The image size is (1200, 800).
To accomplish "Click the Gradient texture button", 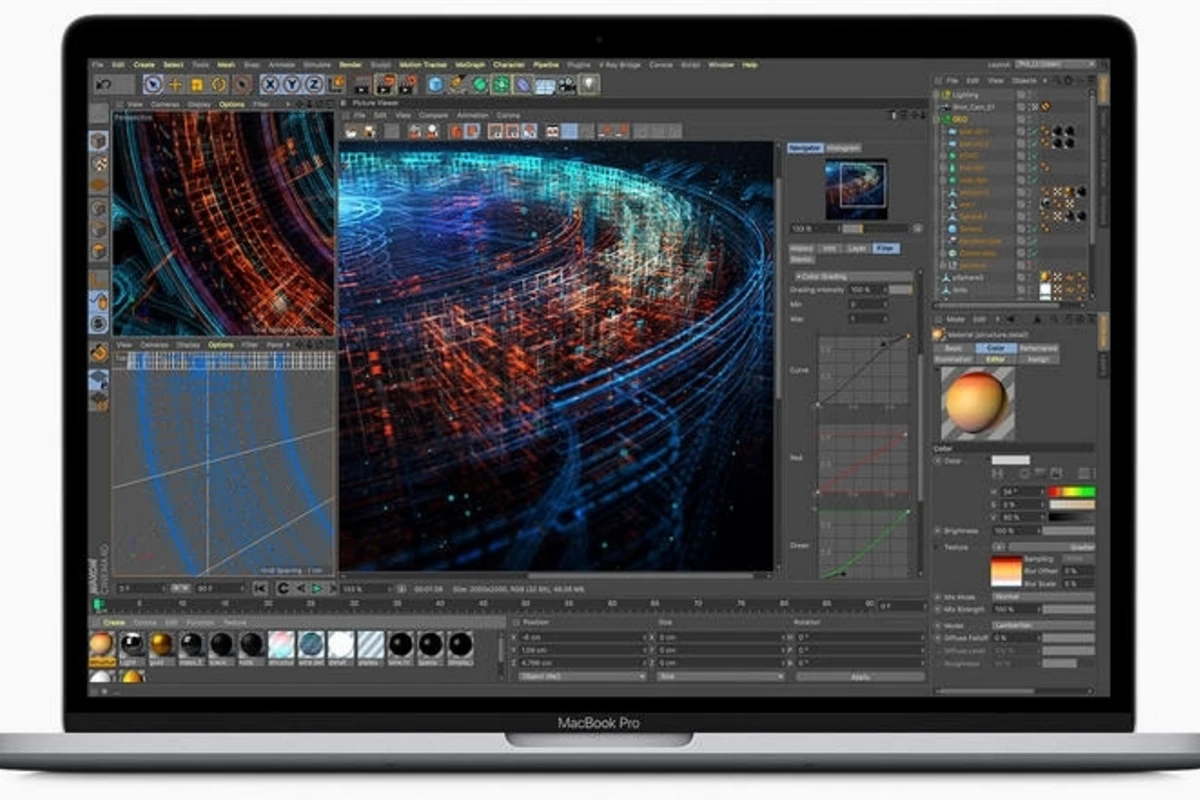I will [x=1054, y=547].
